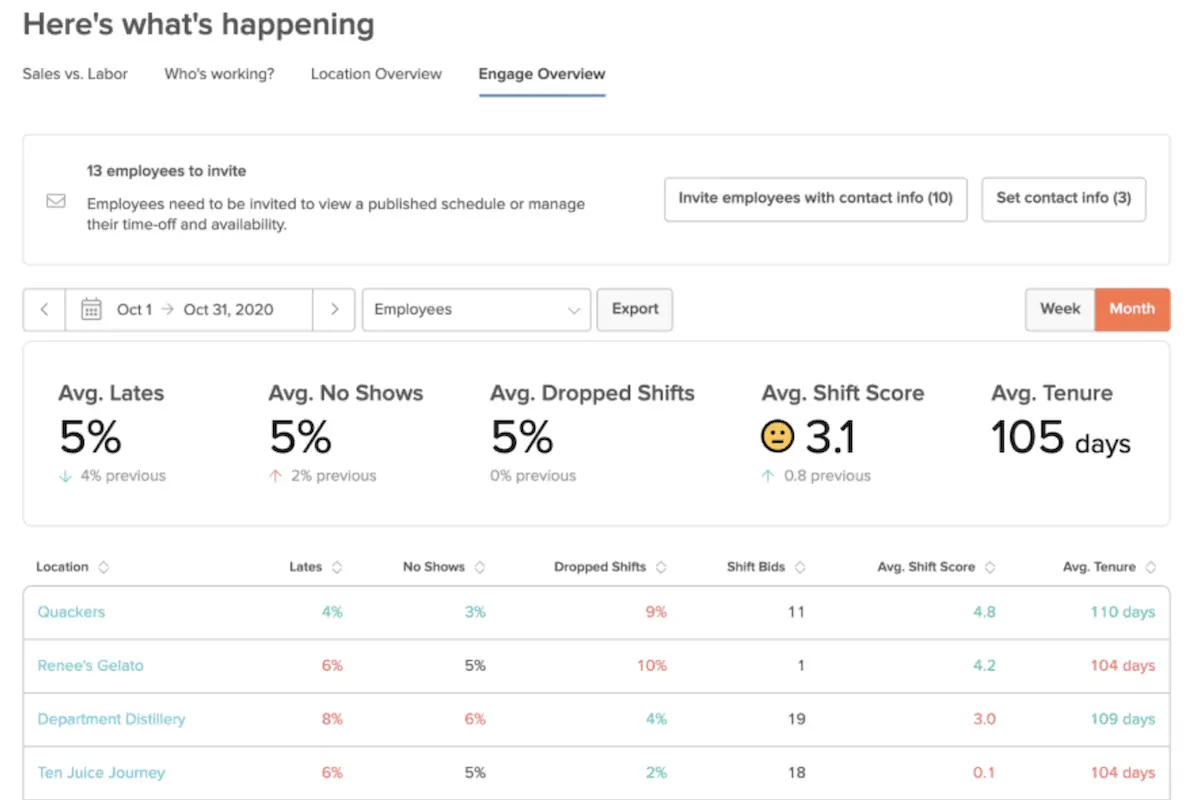Viewport: 1200px width, 800px height.
Task: Go to next month arrow
Action: 334,310
